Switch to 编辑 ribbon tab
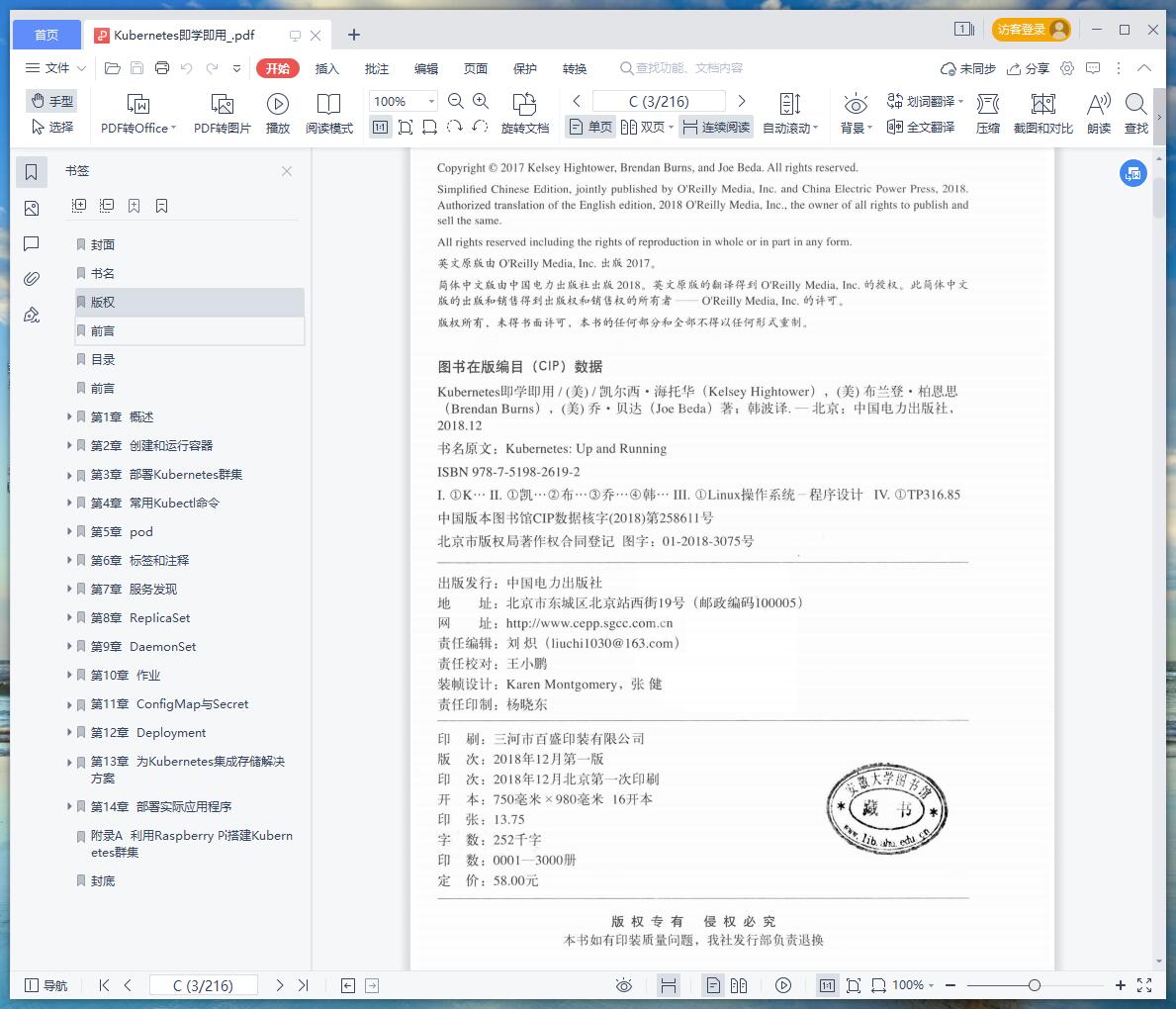The image size is (1176, 1009). [x=426, y=68]
